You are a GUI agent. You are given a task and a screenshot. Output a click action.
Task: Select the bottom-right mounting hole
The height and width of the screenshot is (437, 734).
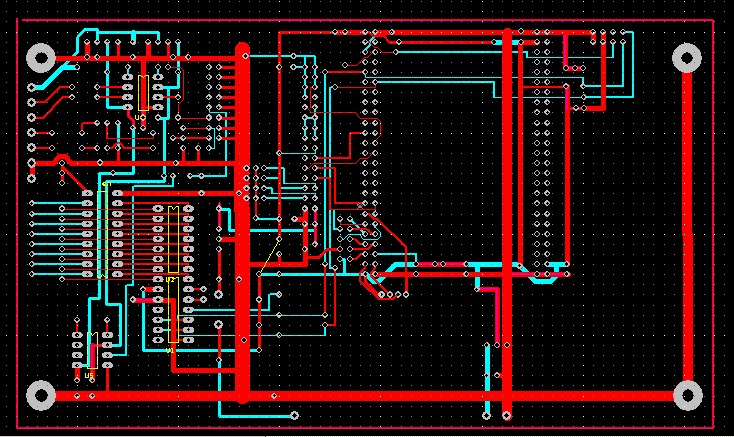[687, 395]
